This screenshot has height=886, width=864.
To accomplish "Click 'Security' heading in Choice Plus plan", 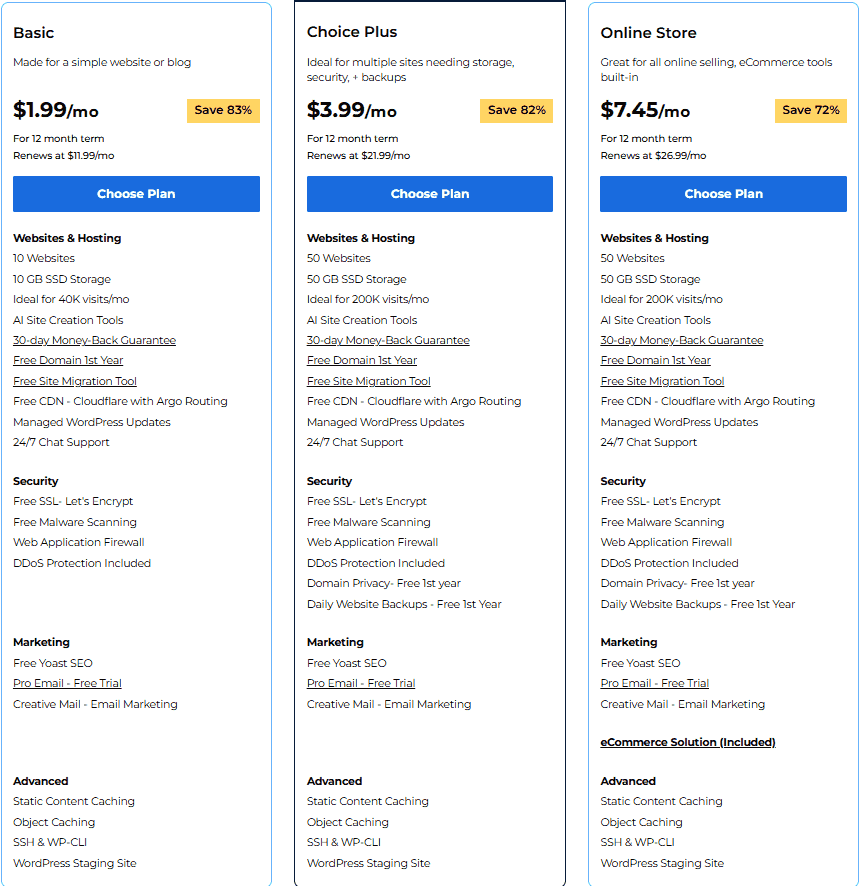I will tap(329, 481).
